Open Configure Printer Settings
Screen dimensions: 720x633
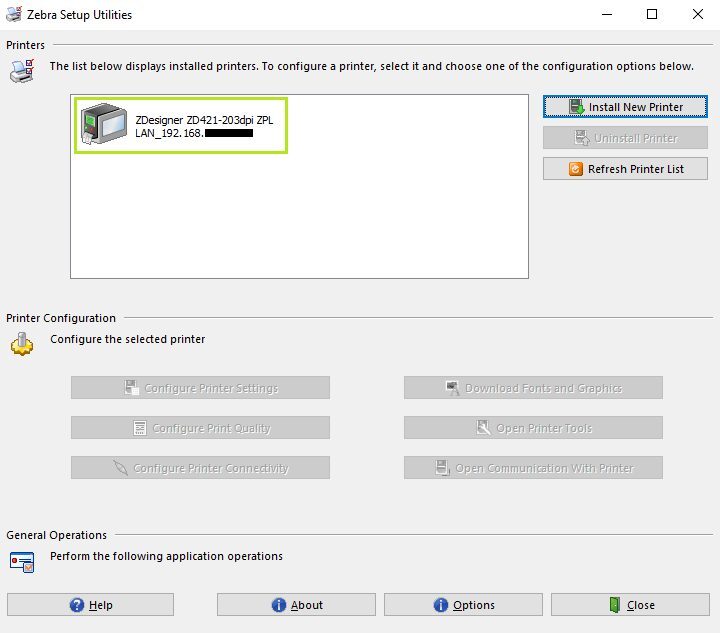200,388
